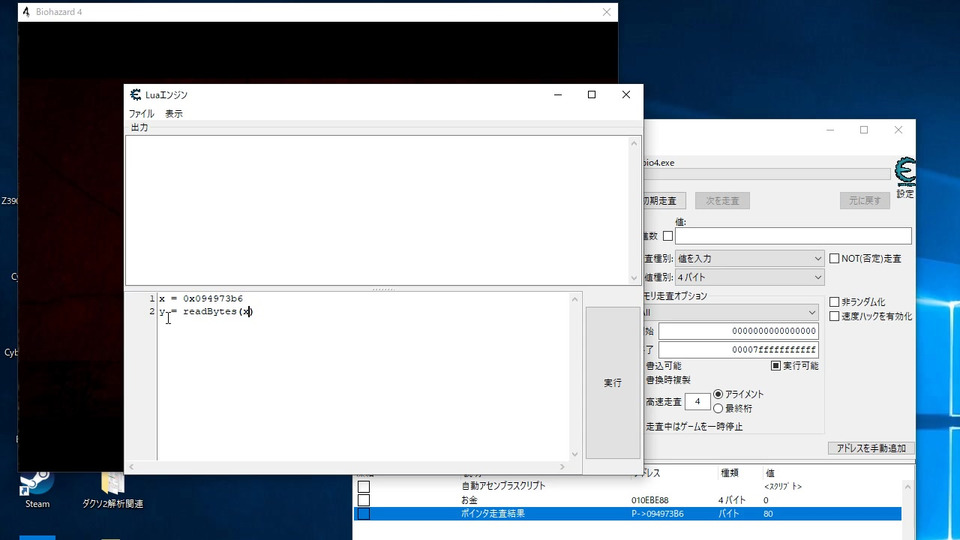Toggle the 実行可能 executable checkbox
Screen dimensions: 960x540
[776, 366]
